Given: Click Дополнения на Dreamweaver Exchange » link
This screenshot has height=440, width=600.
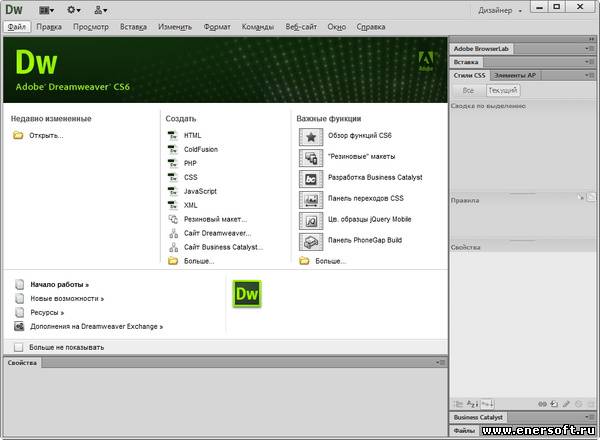Looking at the screenshot, I should (96, 326).
